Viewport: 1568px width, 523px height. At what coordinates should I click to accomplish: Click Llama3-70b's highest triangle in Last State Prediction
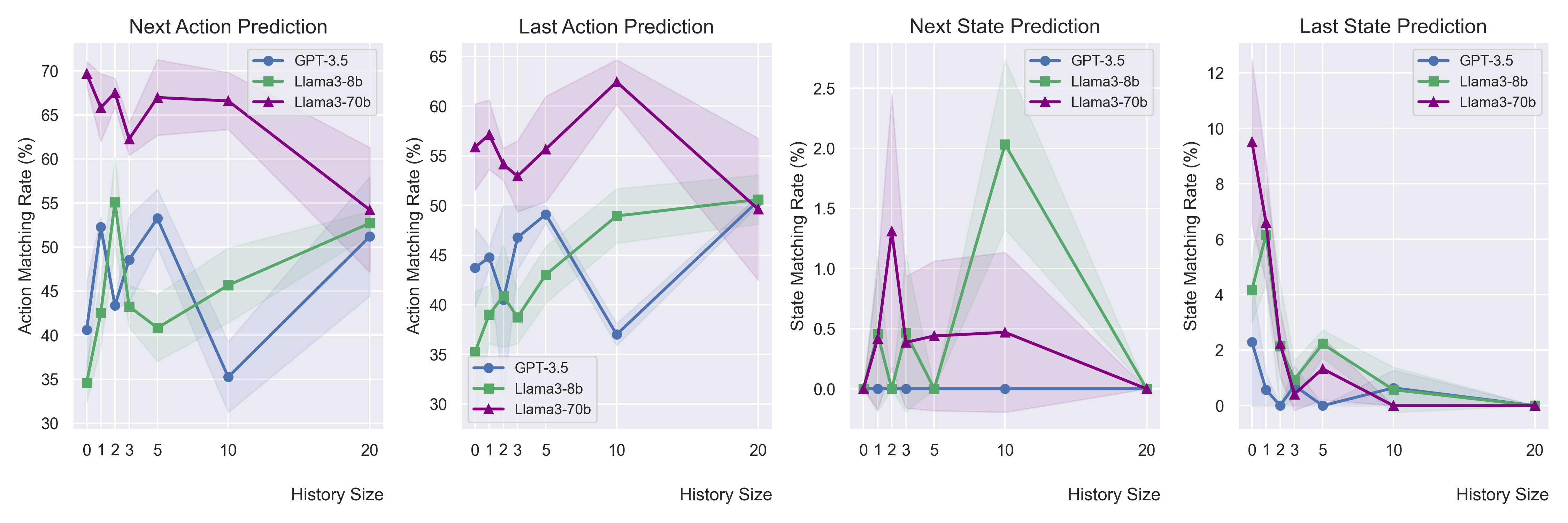tap(1252, 143)
